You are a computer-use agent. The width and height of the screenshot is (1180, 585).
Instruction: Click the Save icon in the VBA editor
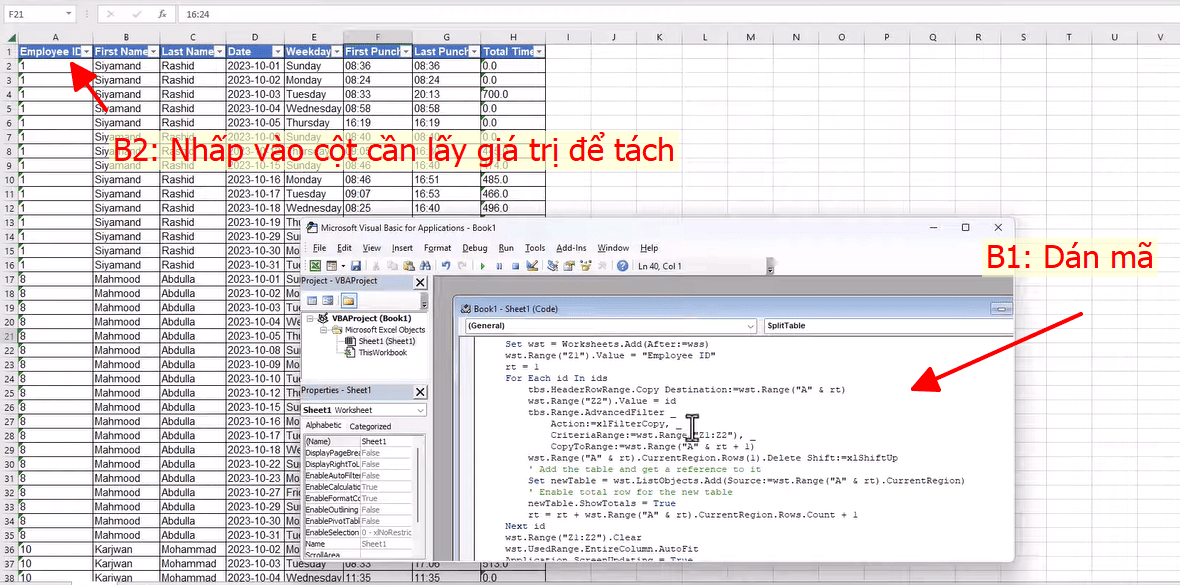pos(355,266)
